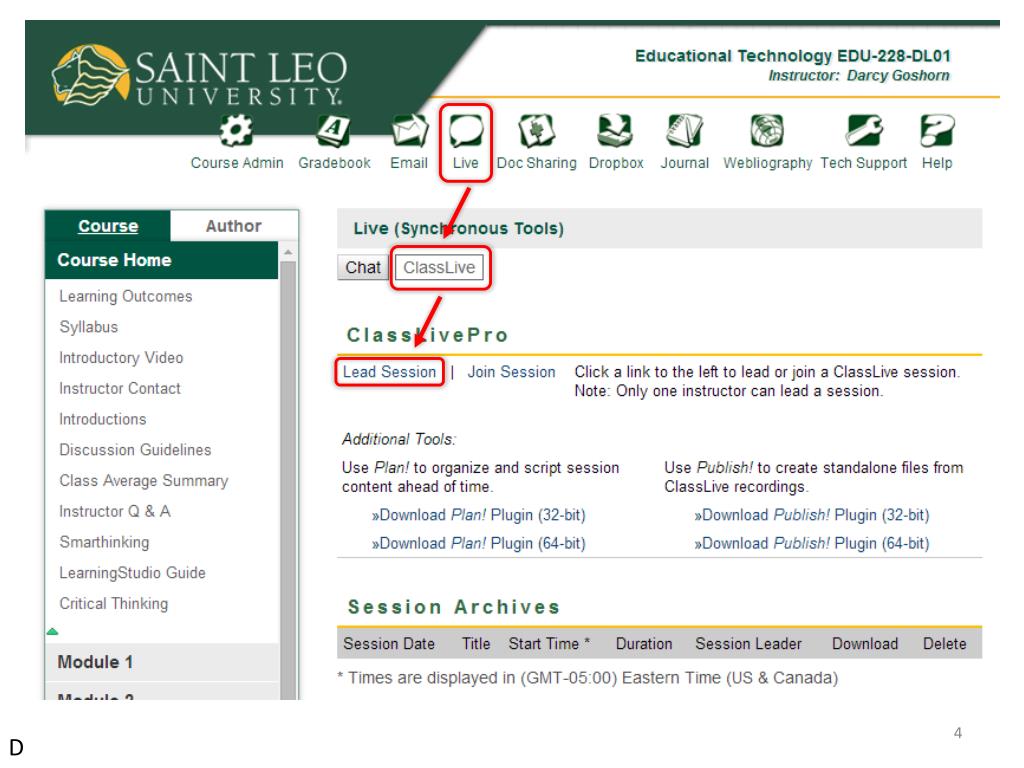The width and height of the screenshot is (1024, 768).
Task: Open the Tech Support wrench icon
Action: tap(863, 131)
